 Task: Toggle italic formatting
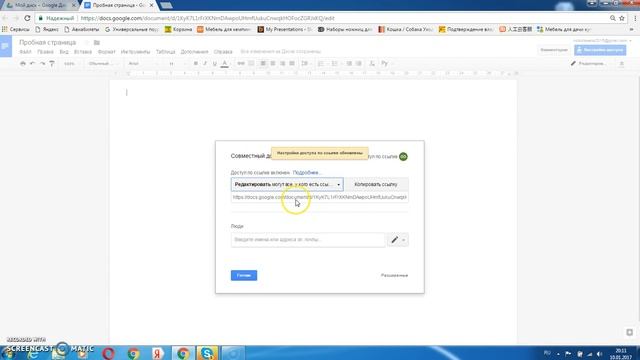coord(205,64)
